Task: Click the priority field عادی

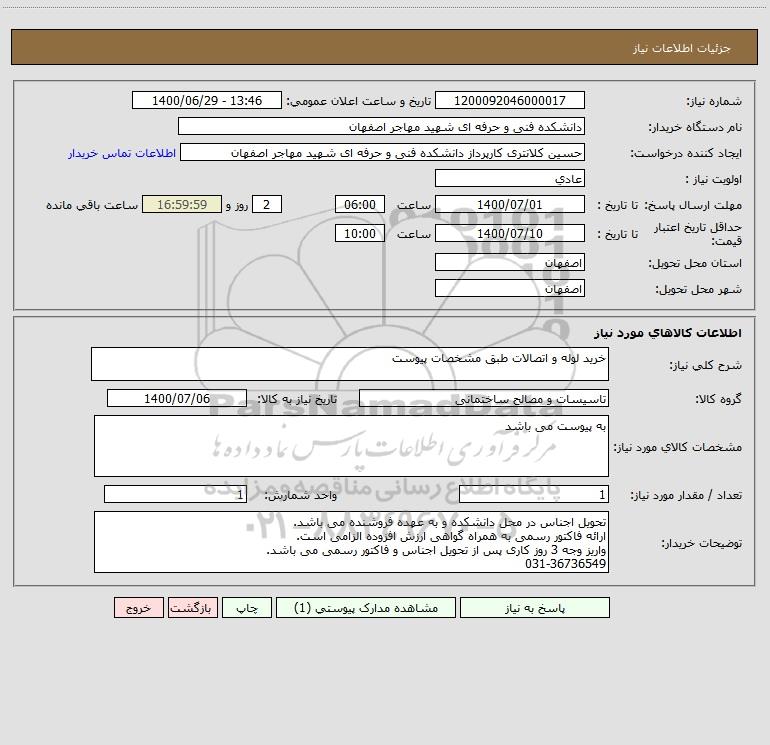Action: (x=510, y=178)
